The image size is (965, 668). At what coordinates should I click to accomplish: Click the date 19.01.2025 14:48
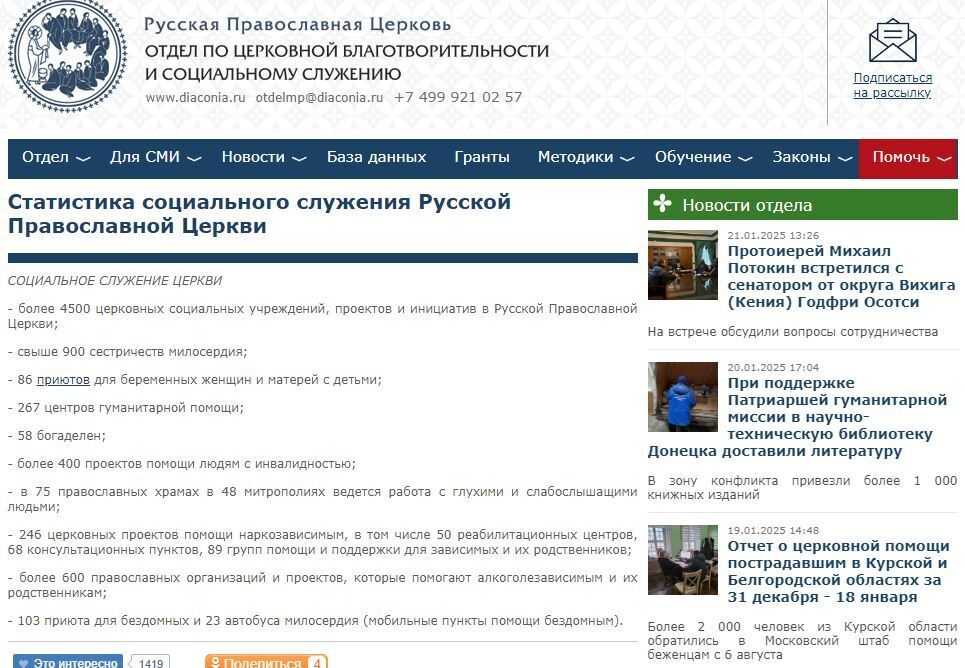(773, 530)
